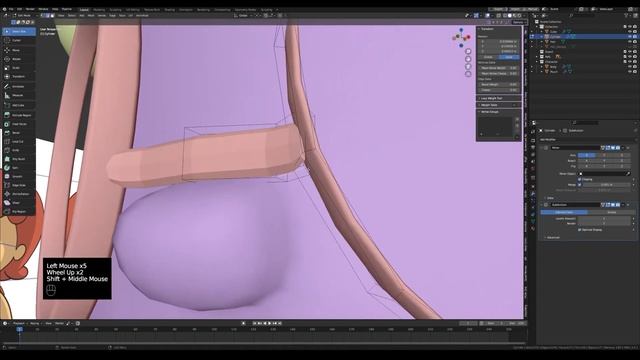The image size is (640, 360).
Task: Toggle the Merge checkbox in Mirror modifier
Action: coord(580,184)
